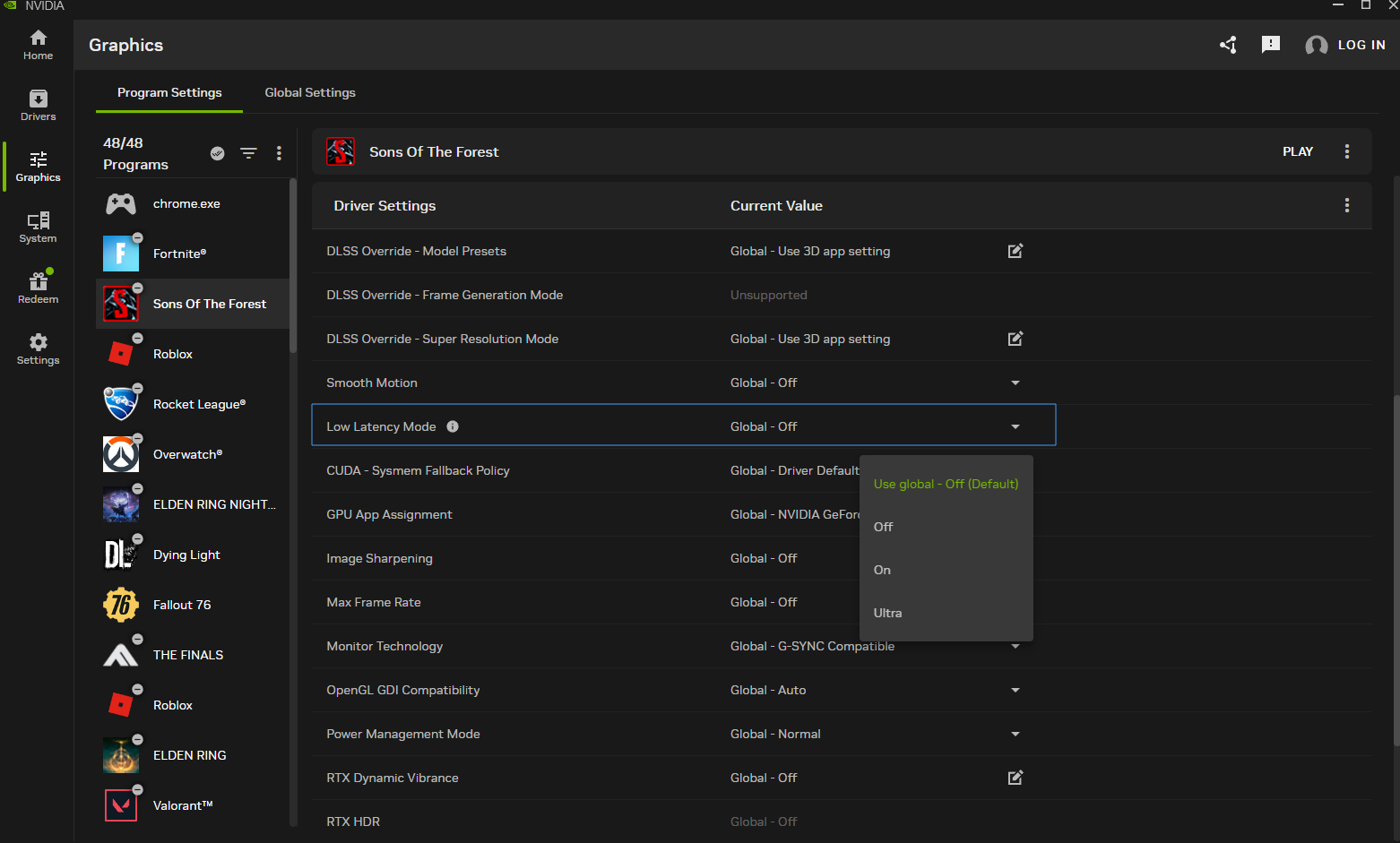
Task: Show Low Latency Mode info tooltip
Action: pyautogui.click(x=453, y=426)
